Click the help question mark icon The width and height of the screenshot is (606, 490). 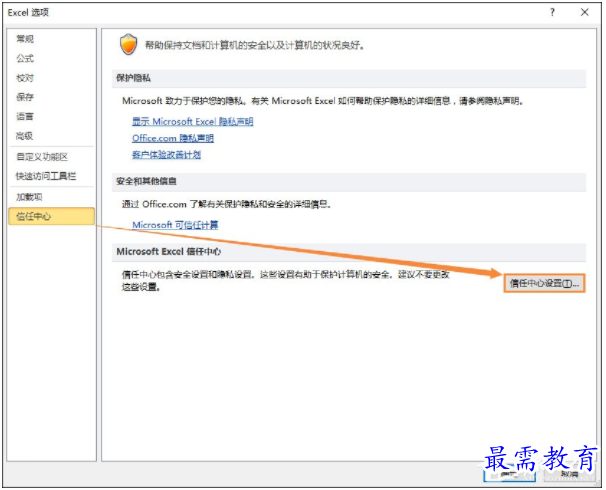[x=552, y=12]
